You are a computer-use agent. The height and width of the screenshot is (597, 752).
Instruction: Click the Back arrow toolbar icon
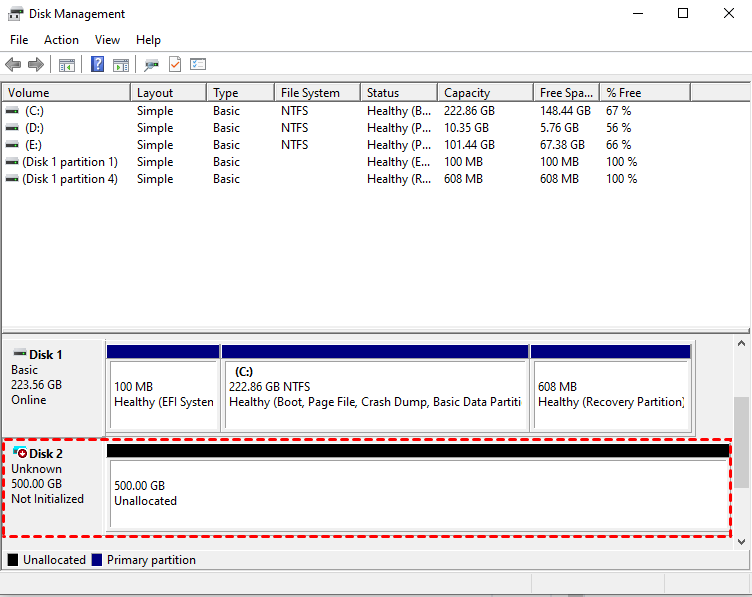click(13, 64)
